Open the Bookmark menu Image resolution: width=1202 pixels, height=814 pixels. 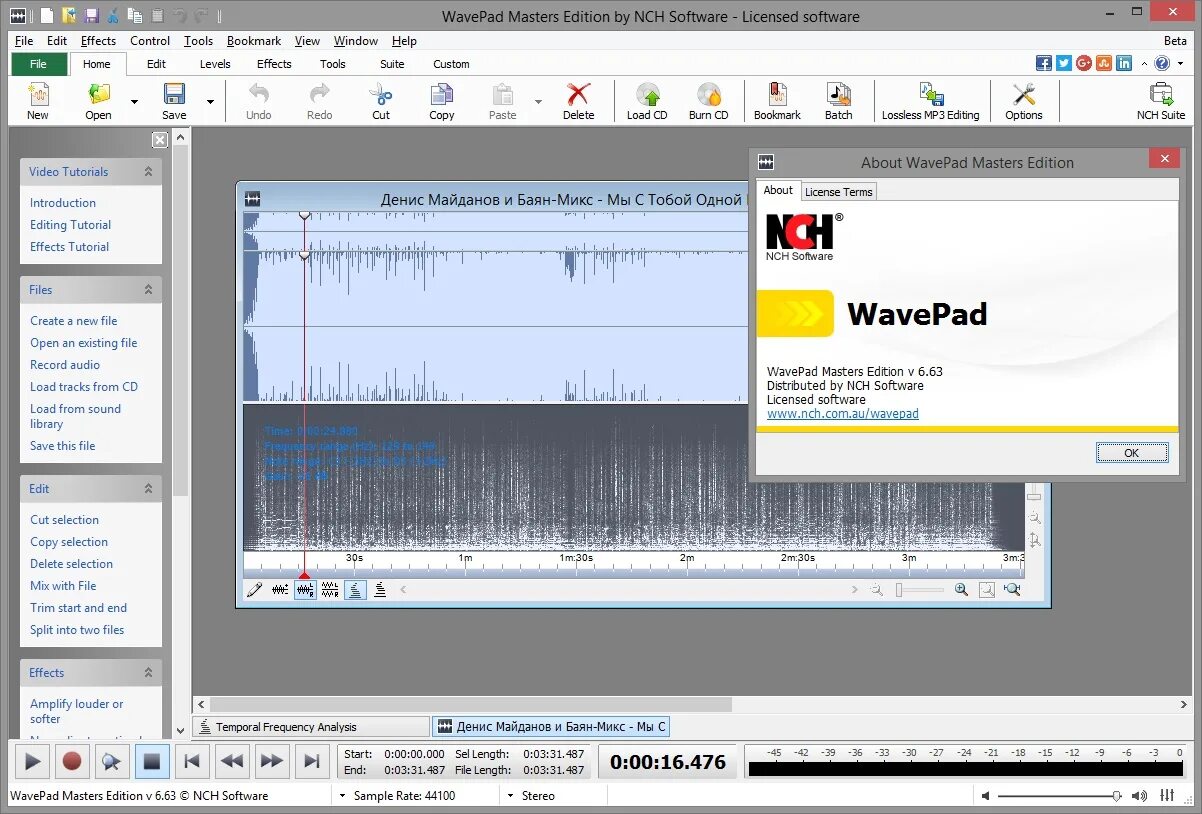[x=254, y=41]
